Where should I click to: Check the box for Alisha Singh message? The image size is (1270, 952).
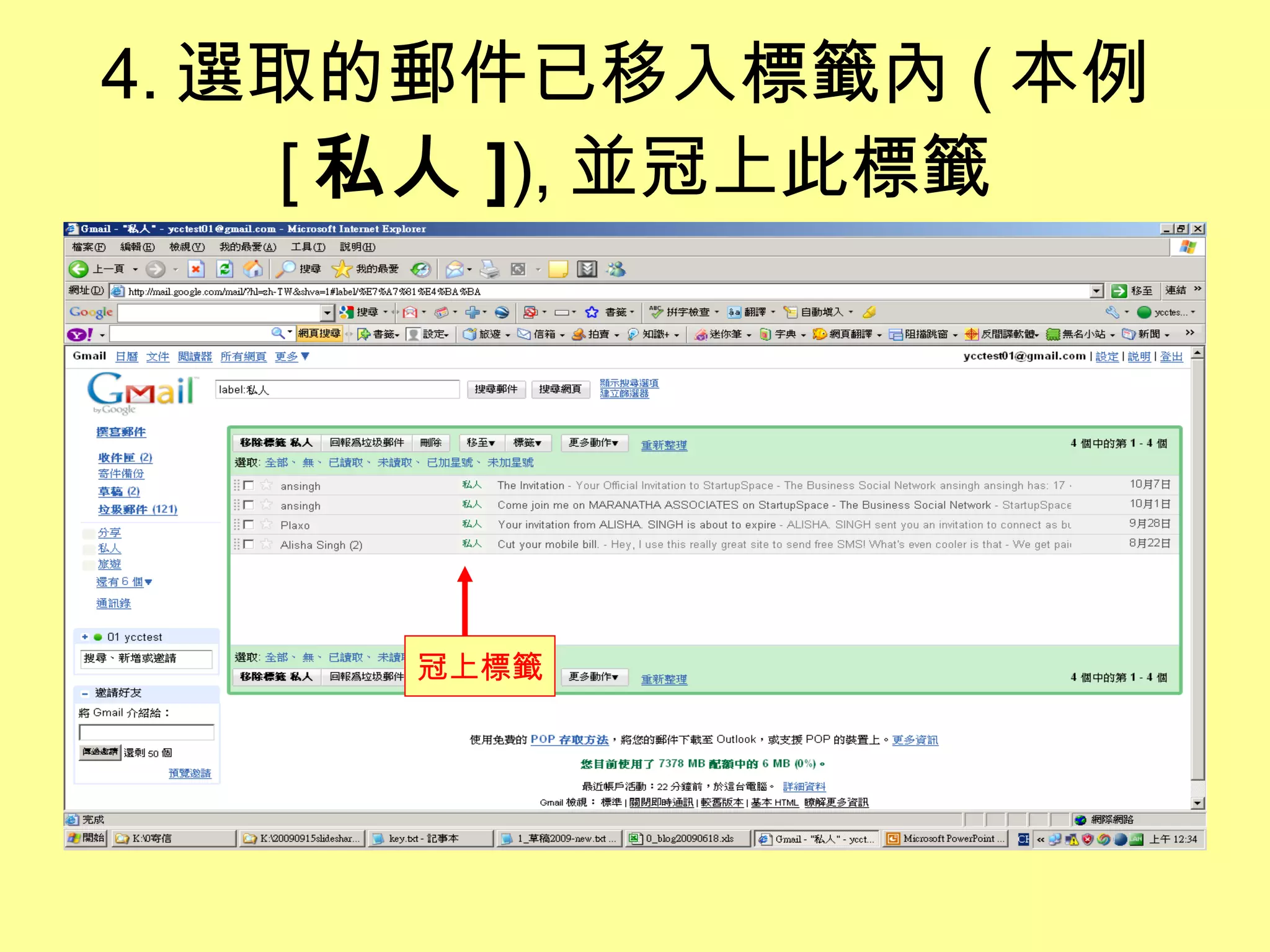pos(249,544)
